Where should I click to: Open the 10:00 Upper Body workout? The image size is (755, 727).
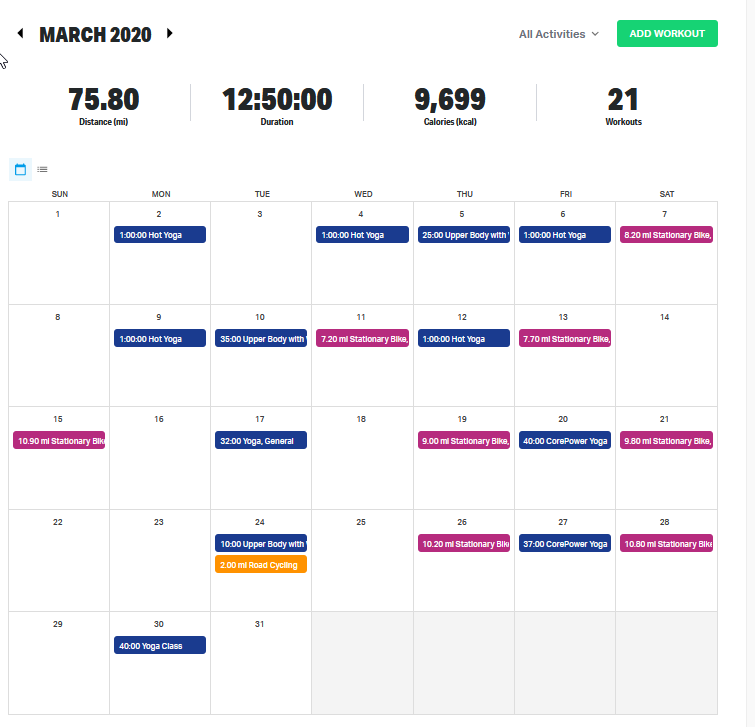[261, 544]
